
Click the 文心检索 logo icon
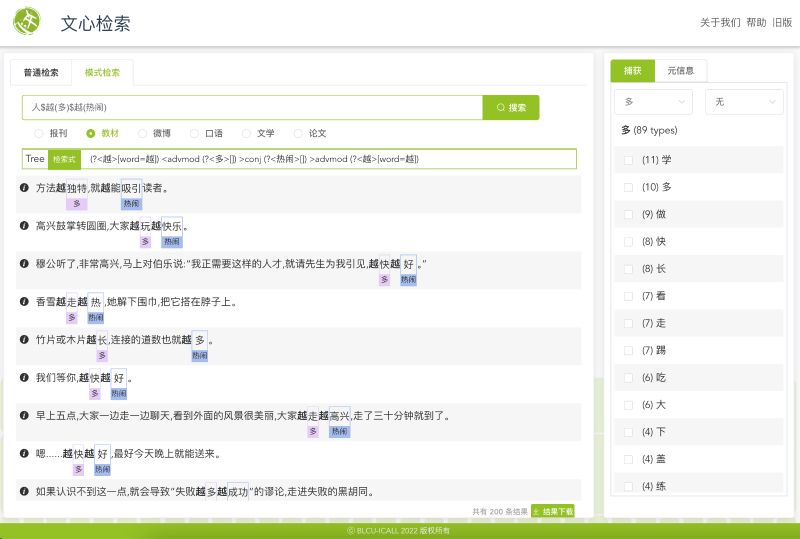(x=29, y=23)
